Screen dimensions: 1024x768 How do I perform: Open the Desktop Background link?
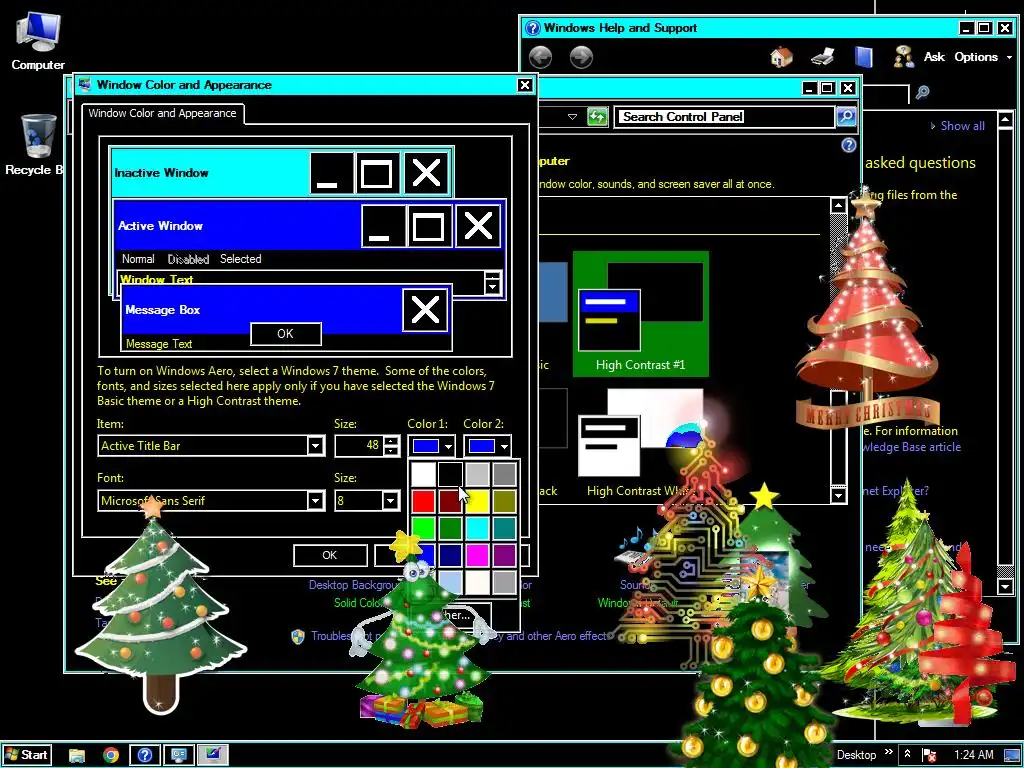pos(353,585)
